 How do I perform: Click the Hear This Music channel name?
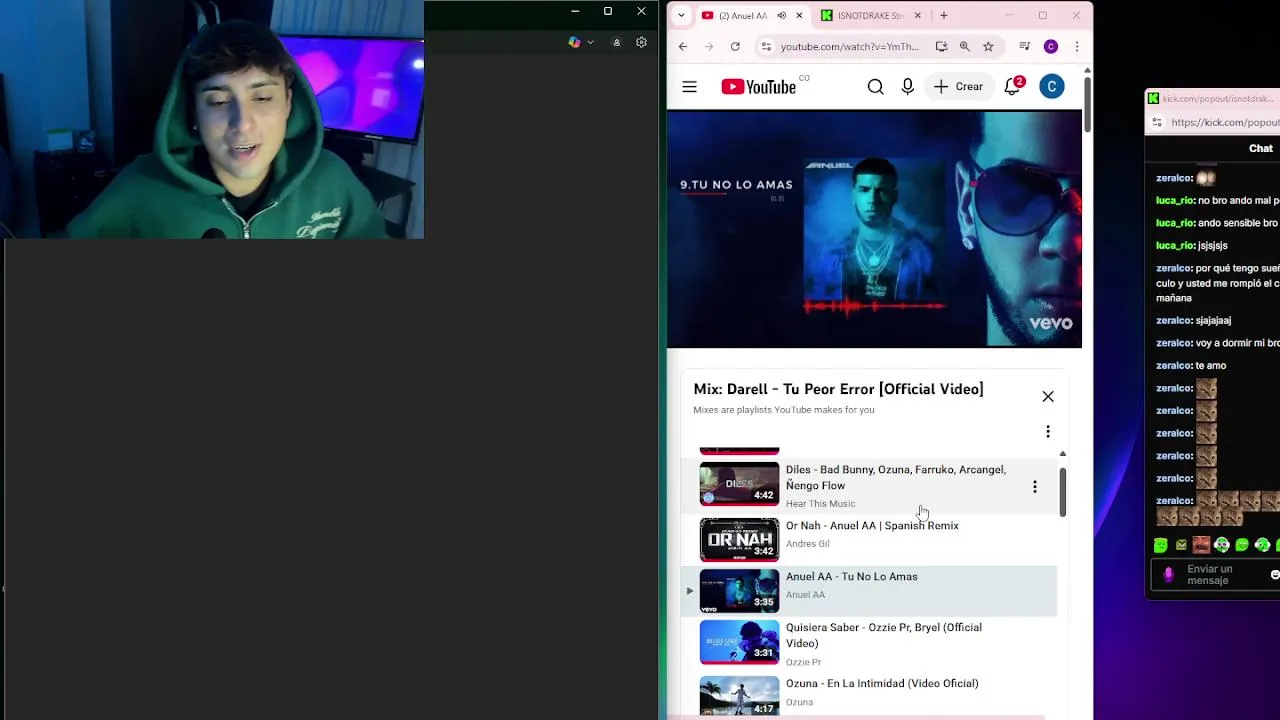[820, 504]
